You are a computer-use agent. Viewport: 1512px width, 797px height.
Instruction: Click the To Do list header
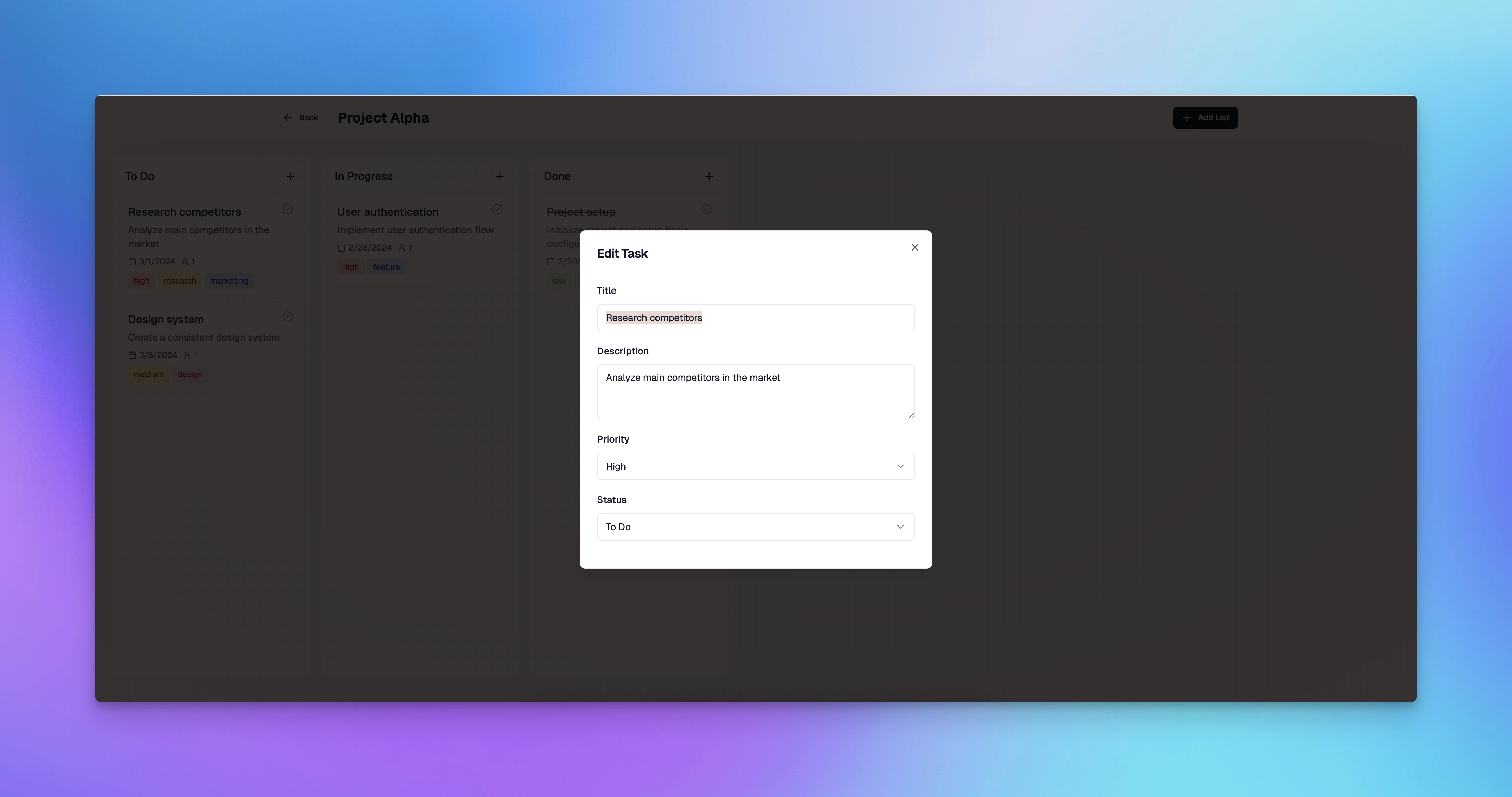pyautogui.click(x=139, y=176)
